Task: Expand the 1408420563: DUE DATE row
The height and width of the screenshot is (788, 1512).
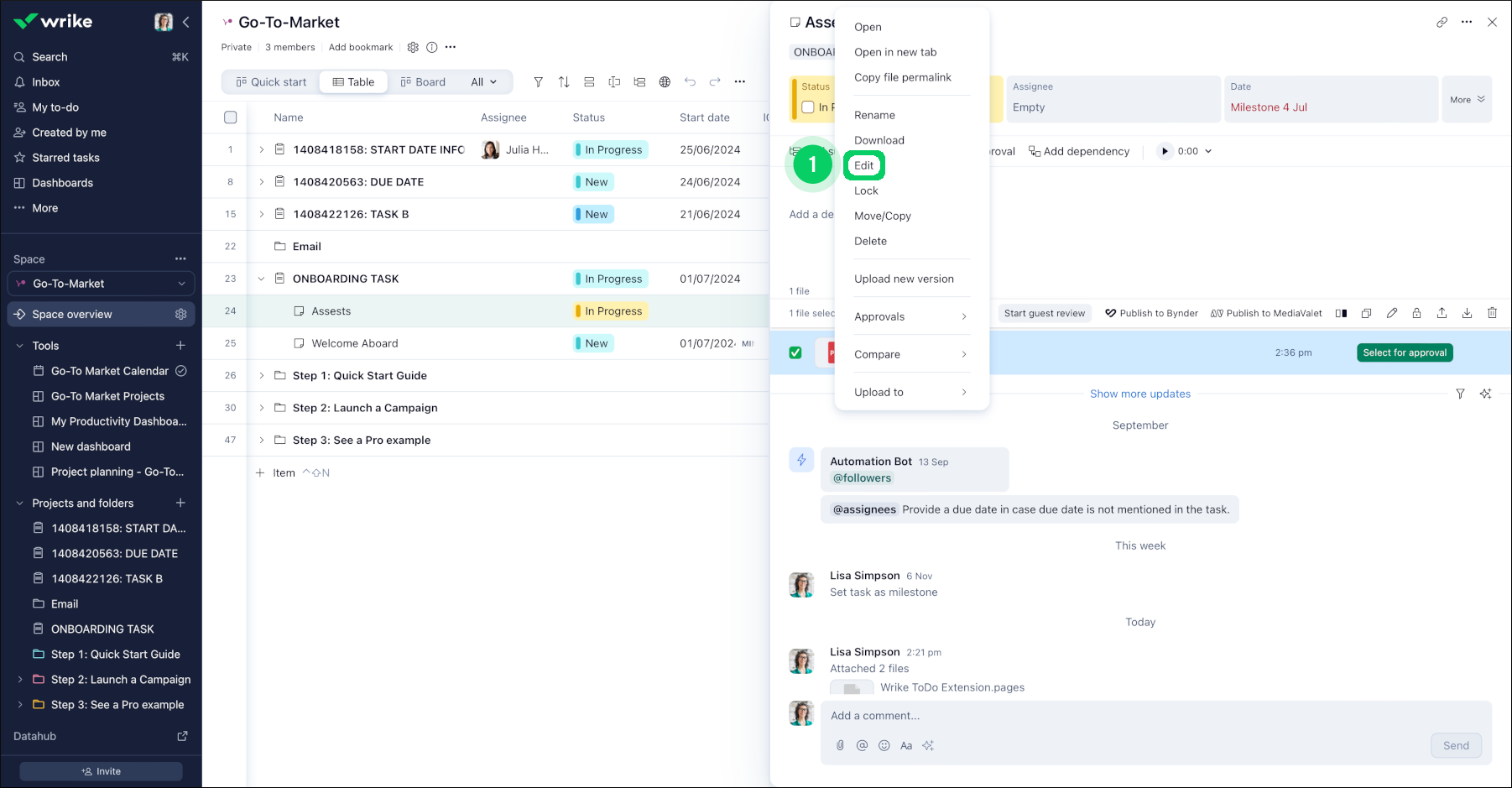Action: (x=261, y=181)
